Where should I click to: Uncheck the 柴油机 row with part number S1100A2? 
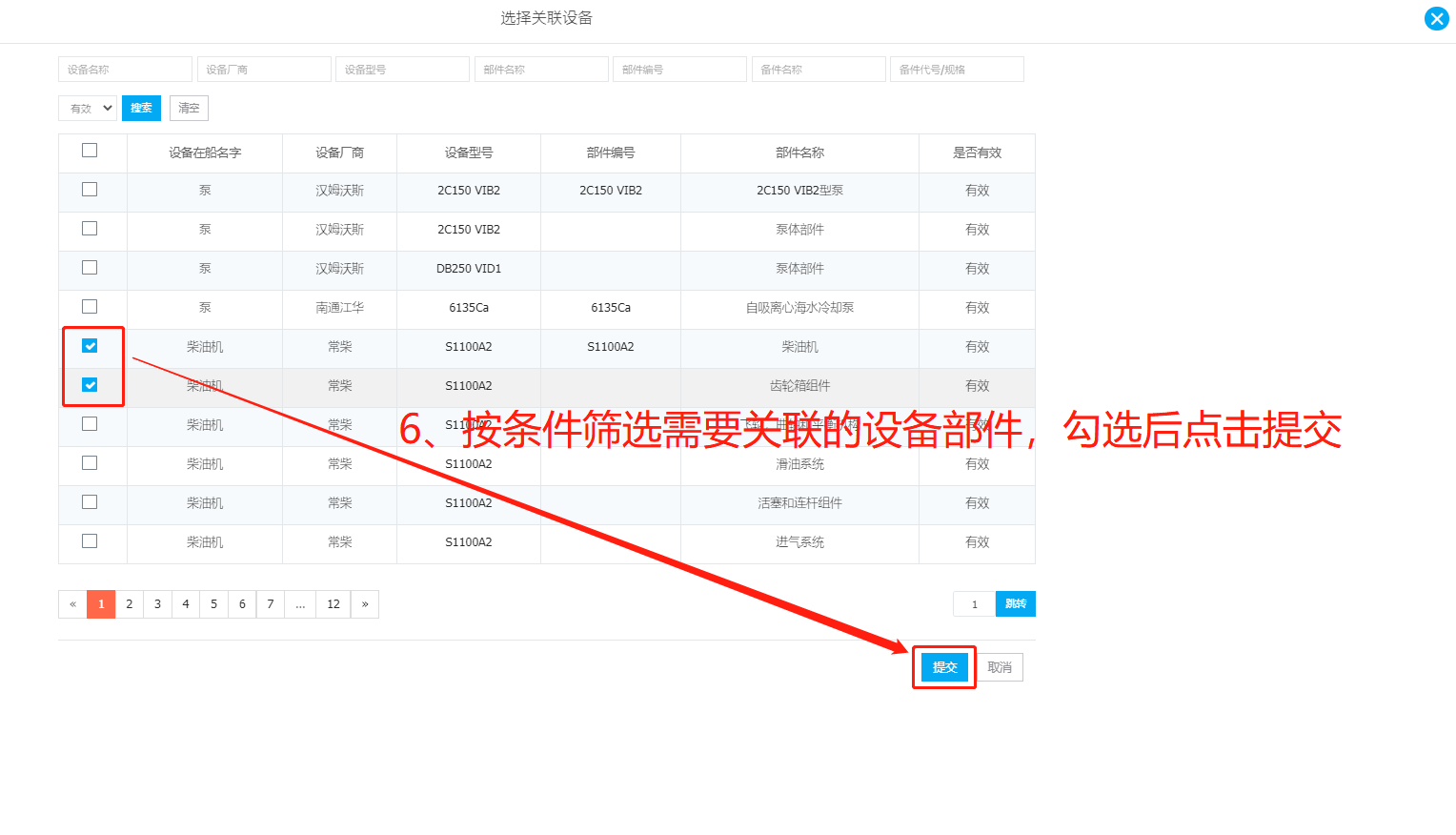(x=90, y=346)
